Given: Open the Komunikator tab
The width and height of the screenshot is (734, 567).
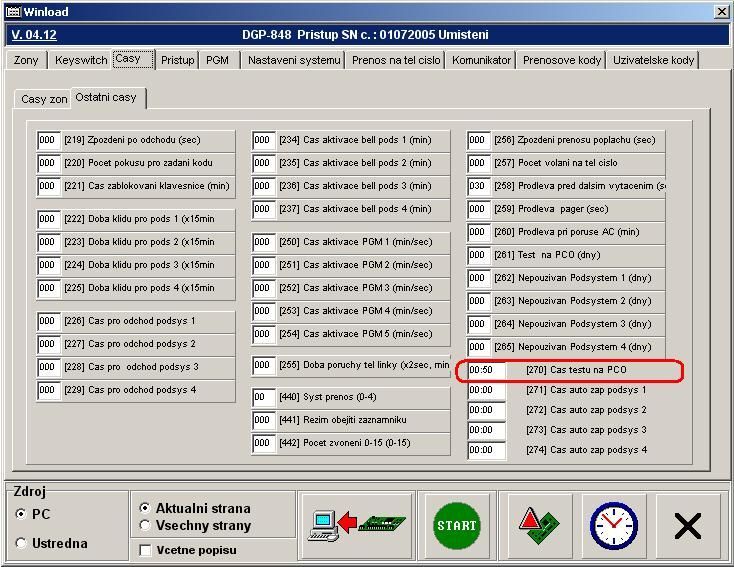Looking at the screenshot, I should point(481,60).
